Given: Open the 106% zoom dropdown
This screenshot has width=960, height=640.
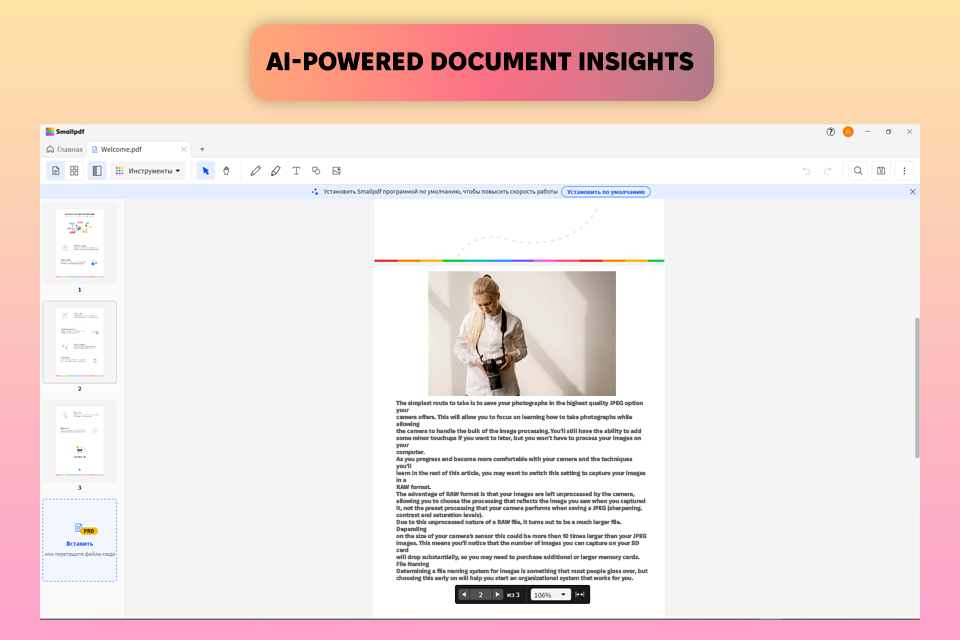Looking at the screenshot, I should pos(550,595).
